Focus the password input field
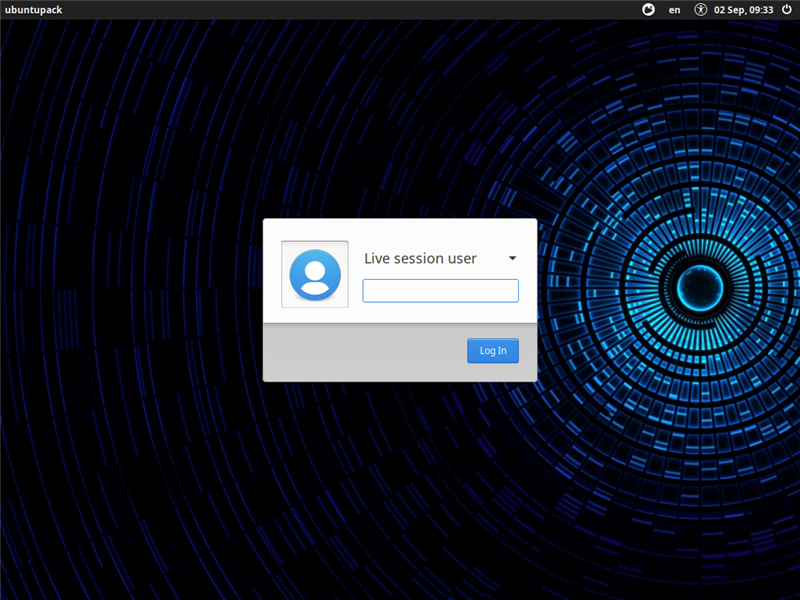The height and width of the screenshot is (600, 800). (x=440, y=290)
